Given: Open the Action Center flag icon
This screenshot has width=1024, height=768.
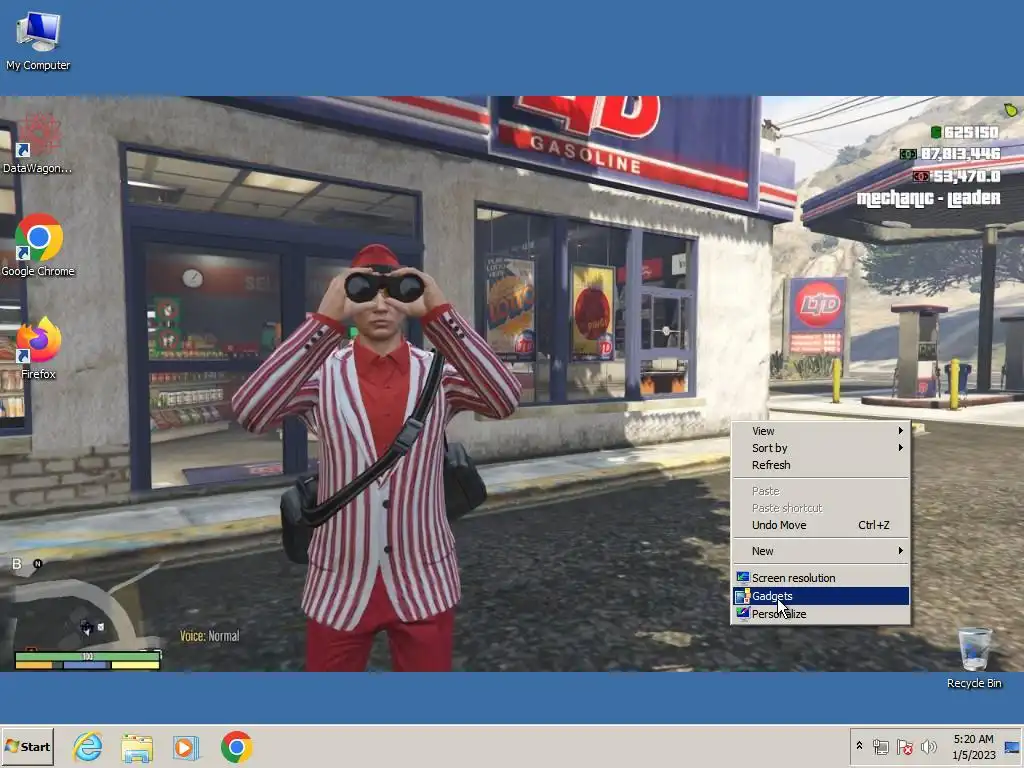Looking at the screenshot, I should (x=904, y=746).
